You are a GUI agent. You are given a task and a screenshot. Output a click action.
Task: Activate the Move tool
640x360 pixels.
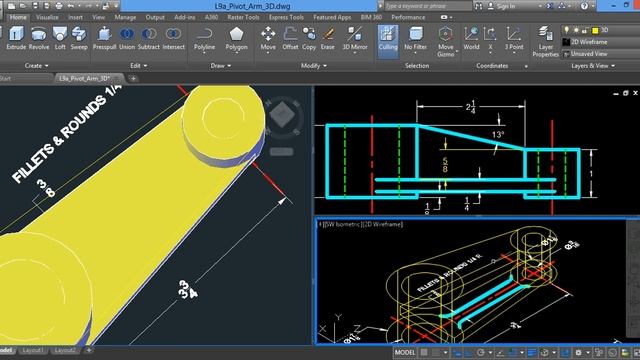click(x=268, y=39)
